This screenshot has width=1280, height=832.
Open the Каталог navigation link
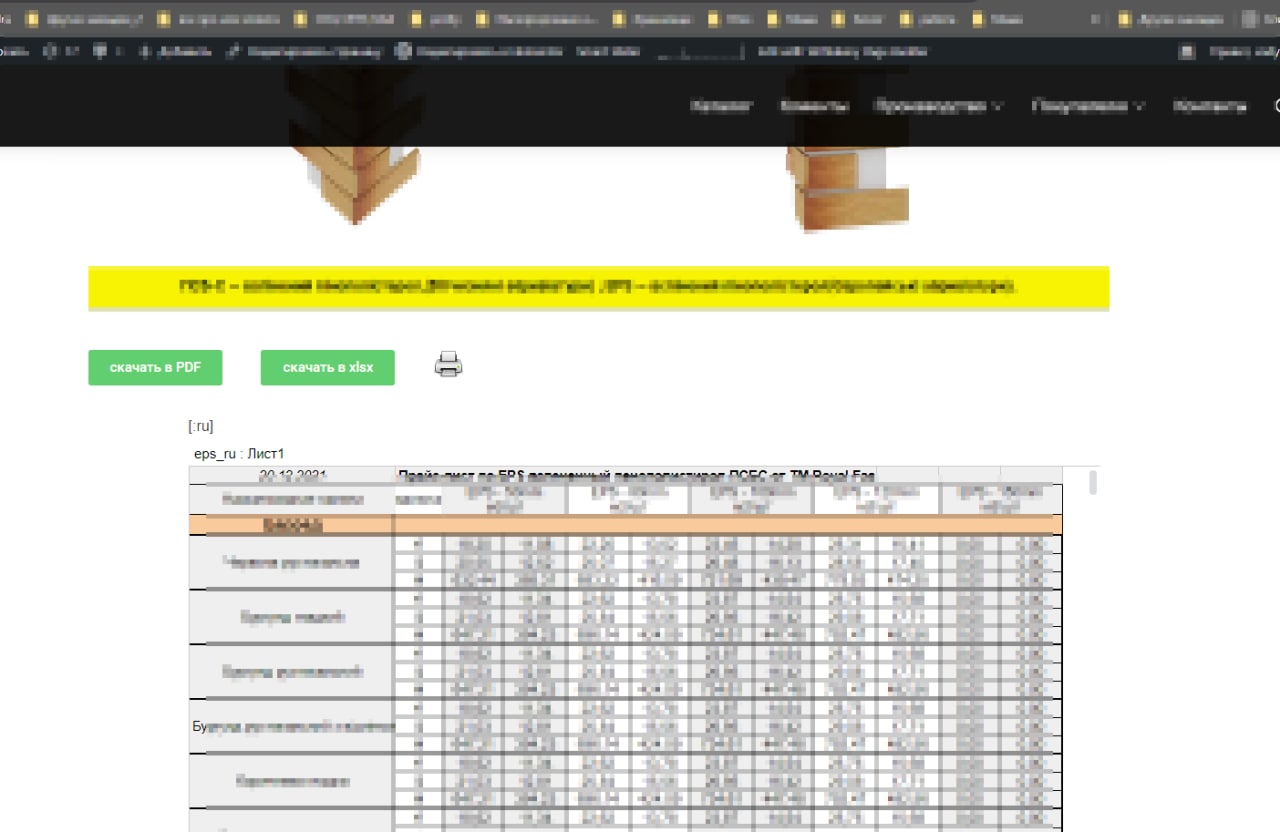click(722, 106)
